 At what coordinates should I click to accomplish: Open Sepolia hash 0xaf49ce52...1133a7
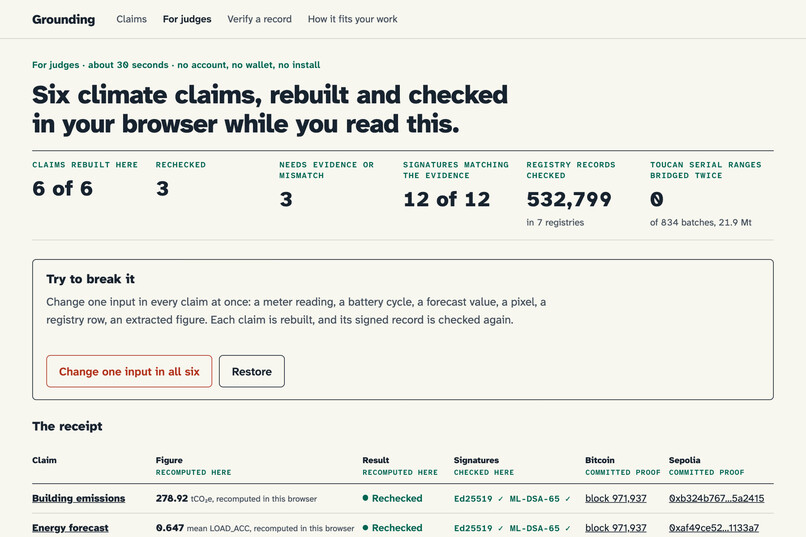(714, 528)
